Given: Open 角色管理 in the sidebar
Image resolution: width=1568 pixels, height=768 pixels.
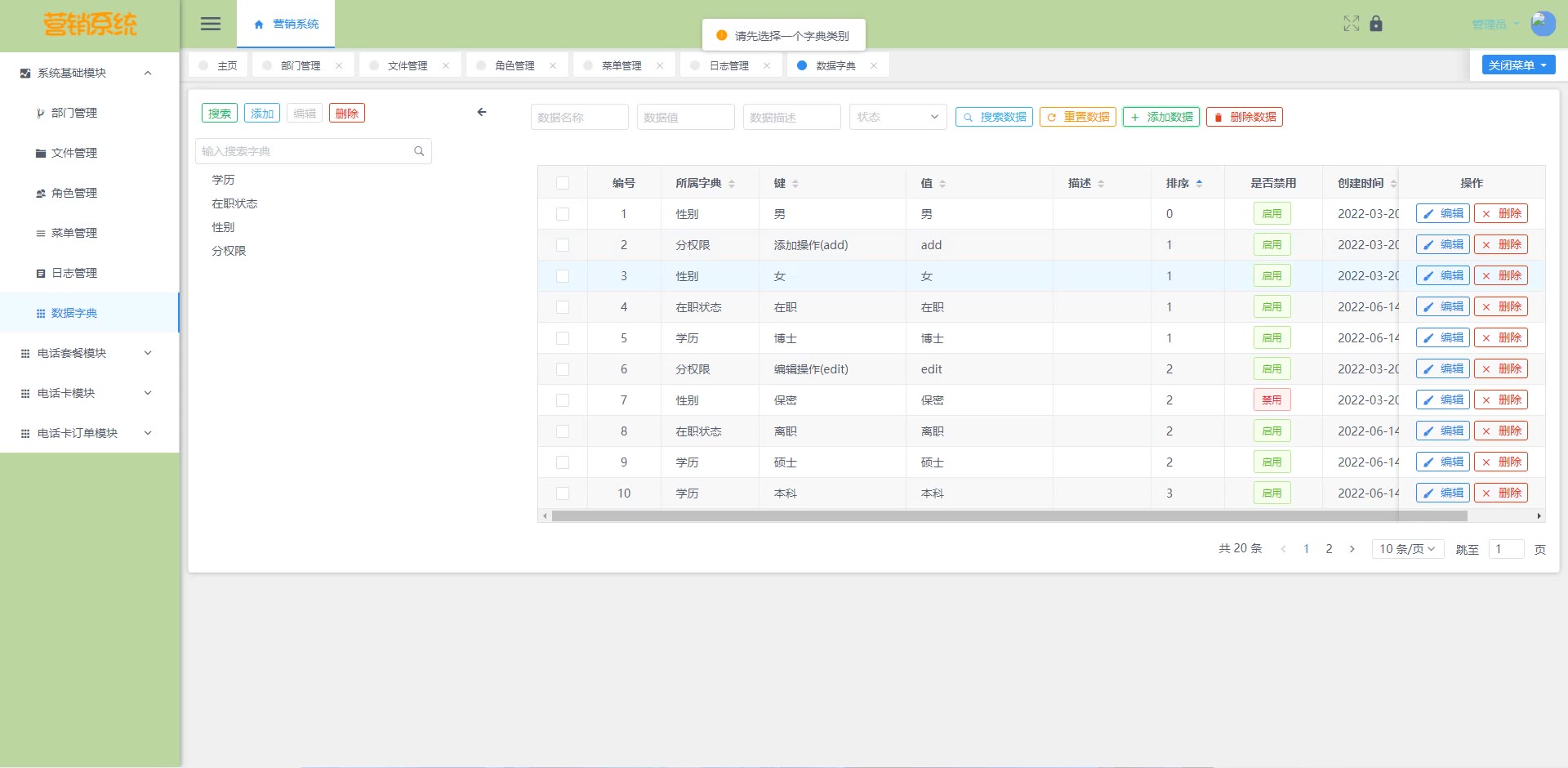Looking at the screenshot, I should click(90, 193).
